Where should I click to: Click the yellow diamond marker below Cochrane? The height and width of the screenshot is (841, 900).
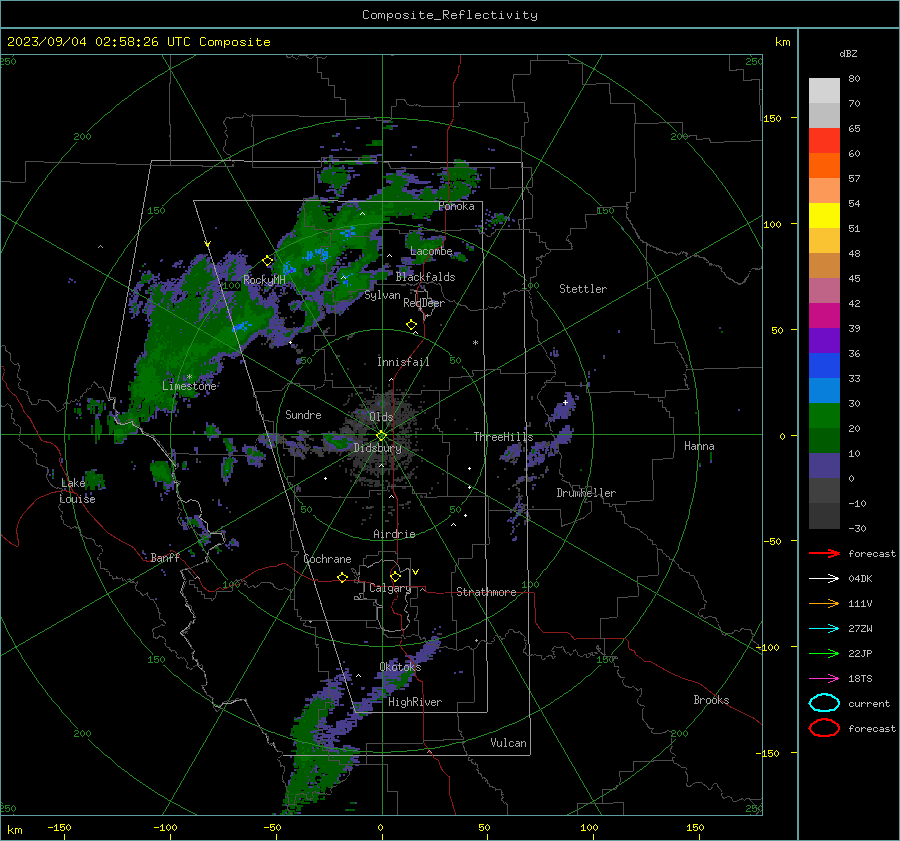pyautogui.click(x=342, y=578)
